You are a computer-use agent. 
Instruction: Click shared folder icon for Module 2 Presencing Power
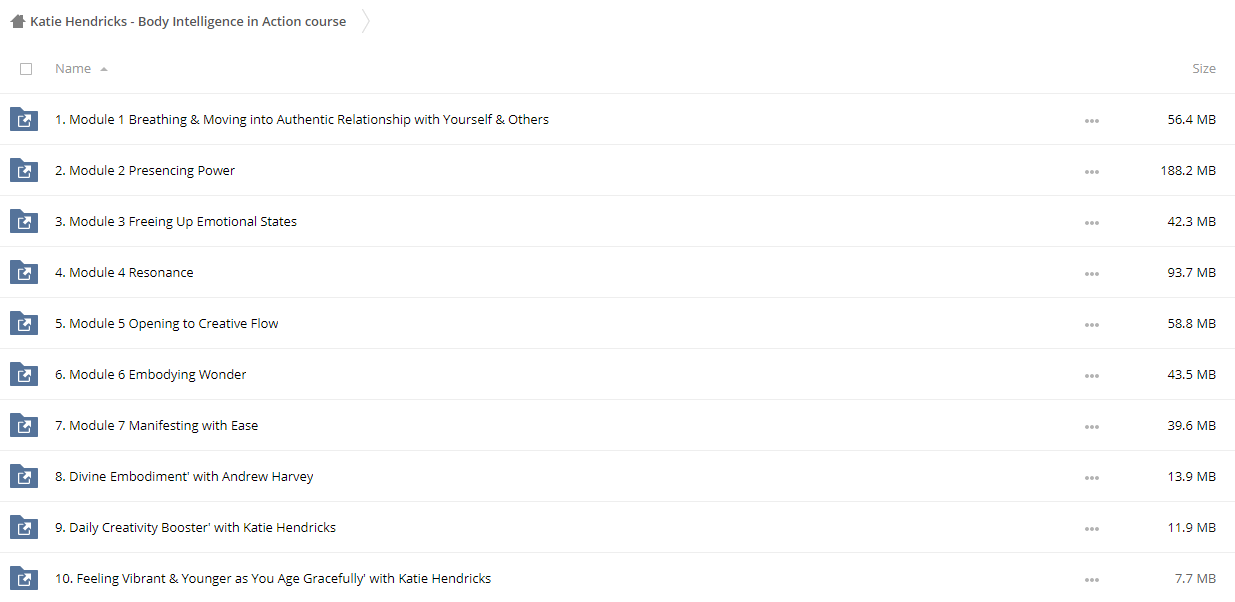23,171
